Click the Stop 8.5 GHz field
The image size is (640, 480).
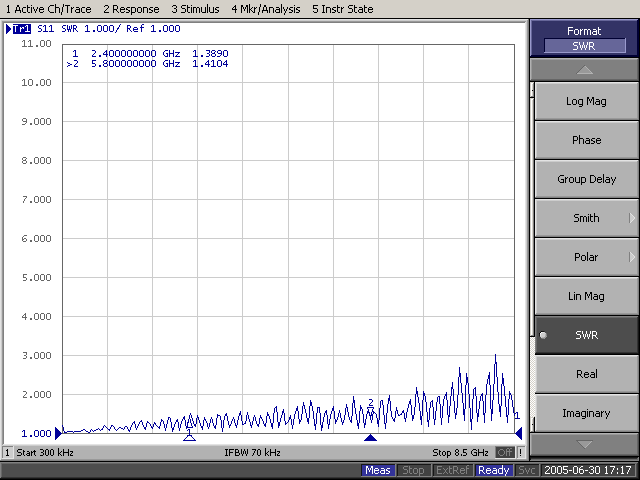(460, 452)
